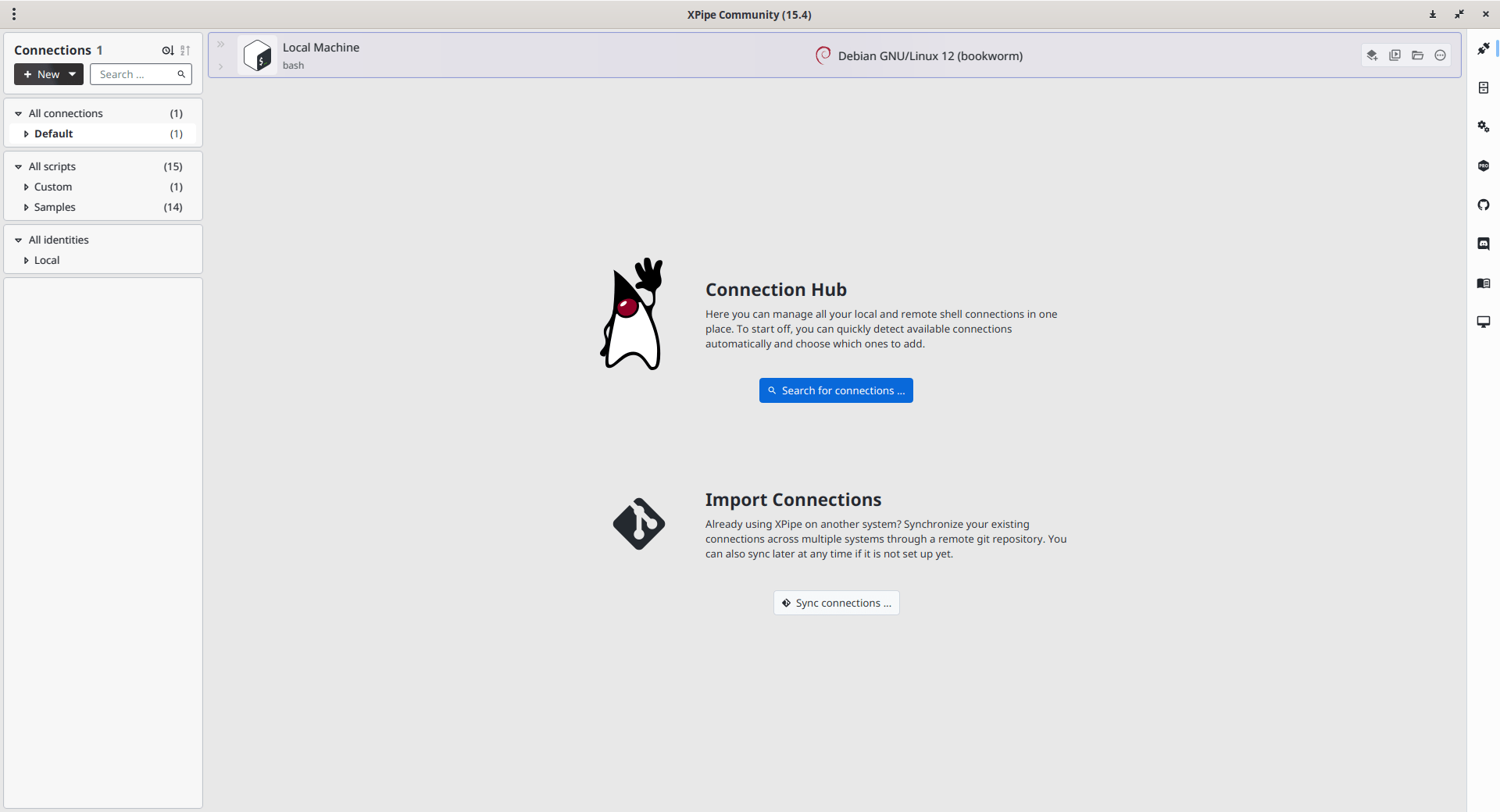Toggle alphabetical sort order
This screenshot has width=1500, height=812.
point(185,50)
